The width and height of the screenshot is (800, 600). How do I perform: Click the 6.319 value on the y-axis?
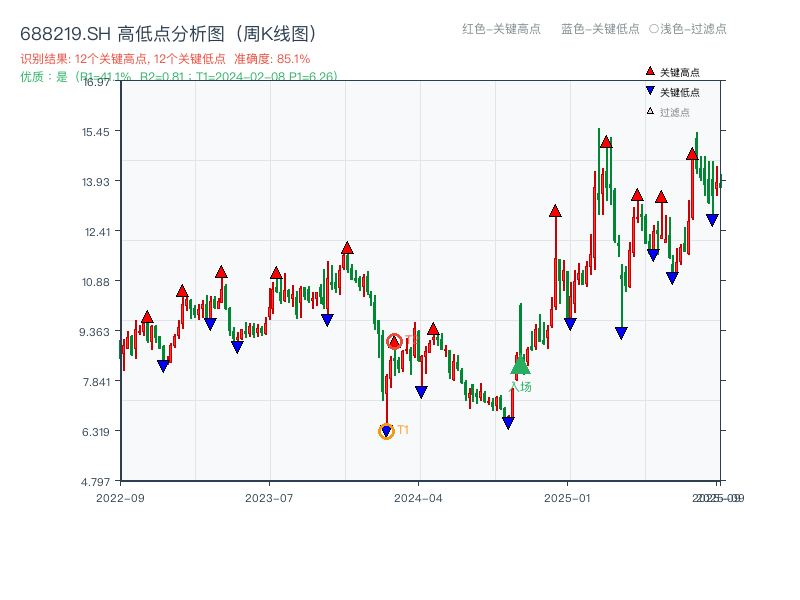[97, 433]
